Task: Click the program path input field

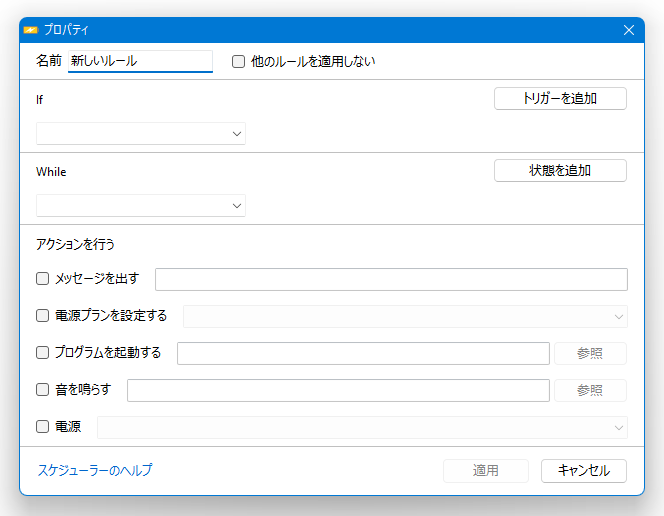Action: (x=363, y=353)
